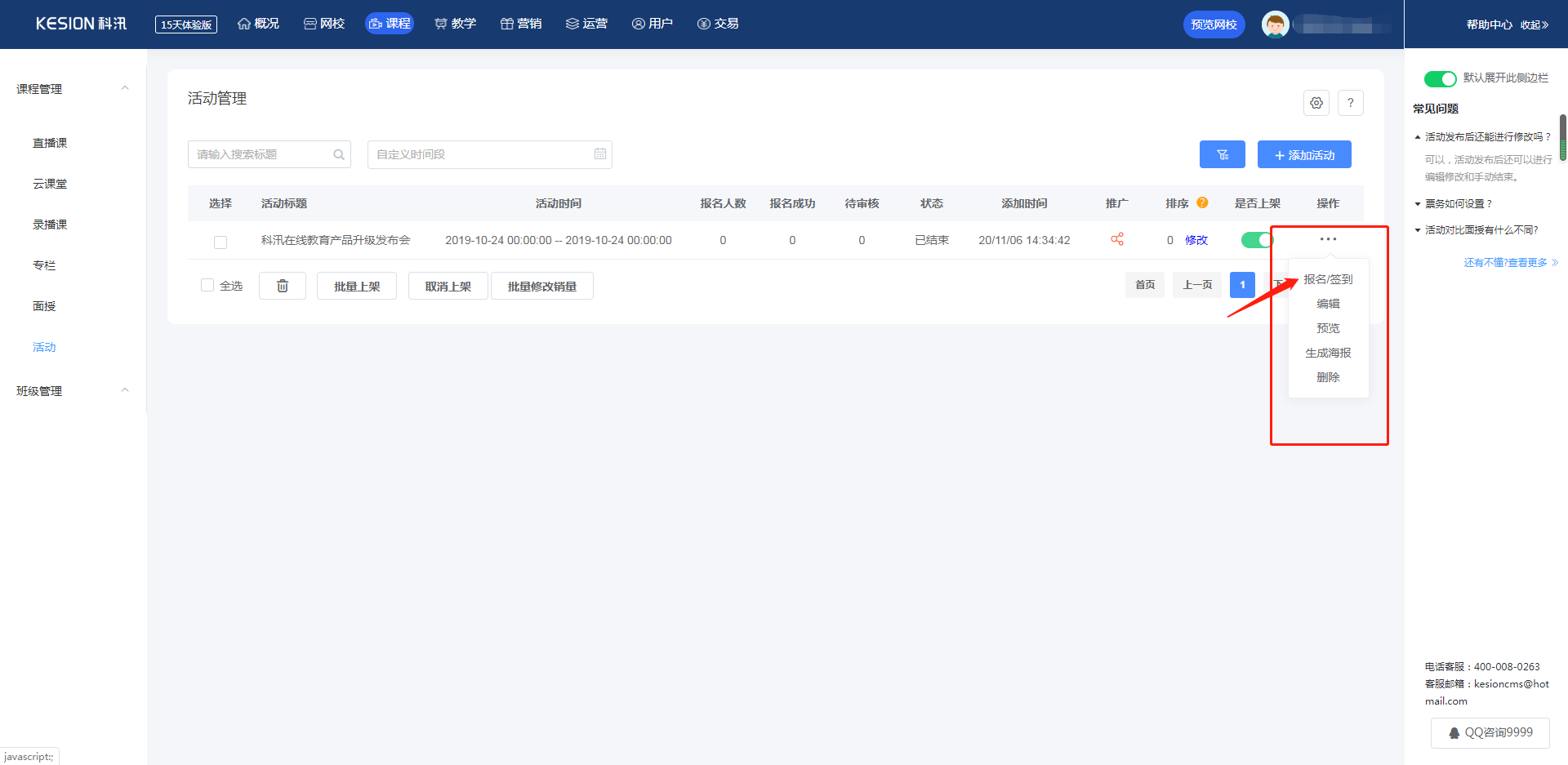1568x765 pixels.
Task: Click the user avatar icon
Action: point(1275,24)
